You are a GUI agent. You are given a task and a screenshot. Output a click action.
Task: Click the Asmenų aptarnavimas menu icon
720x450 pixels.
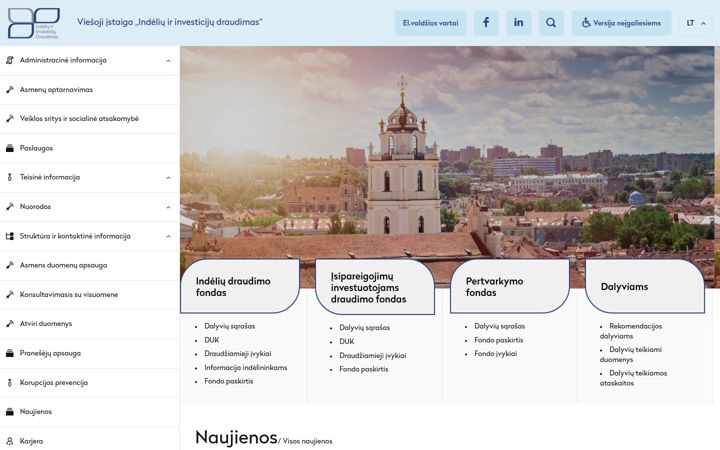pyautogui.click(x=10, y=90)
